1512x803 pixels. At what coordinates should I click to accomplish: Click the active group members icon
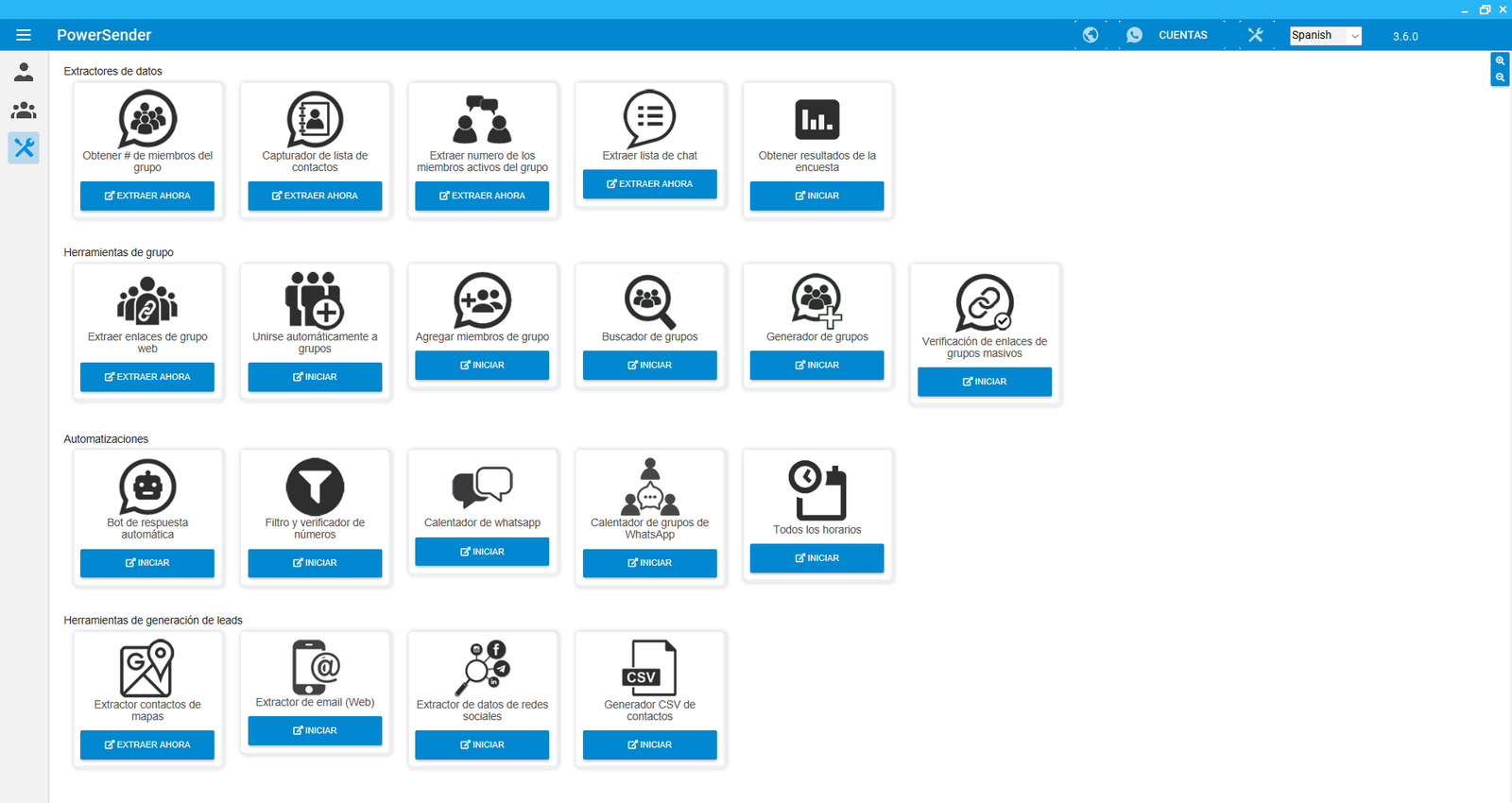tap(482, 119)
